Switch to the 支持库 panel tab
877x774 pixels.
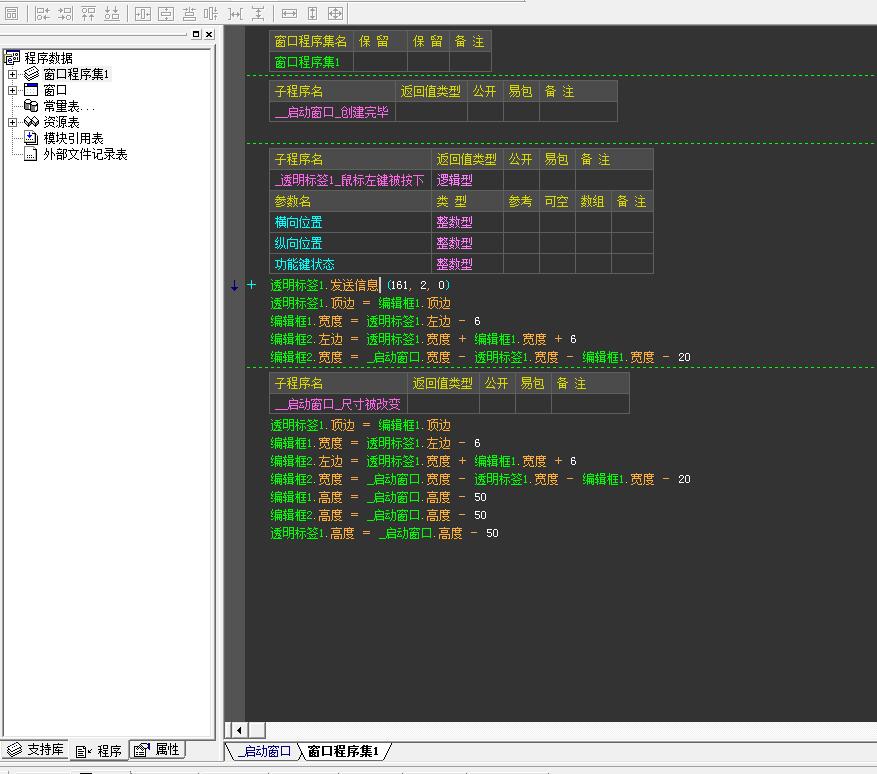point(36,749)
